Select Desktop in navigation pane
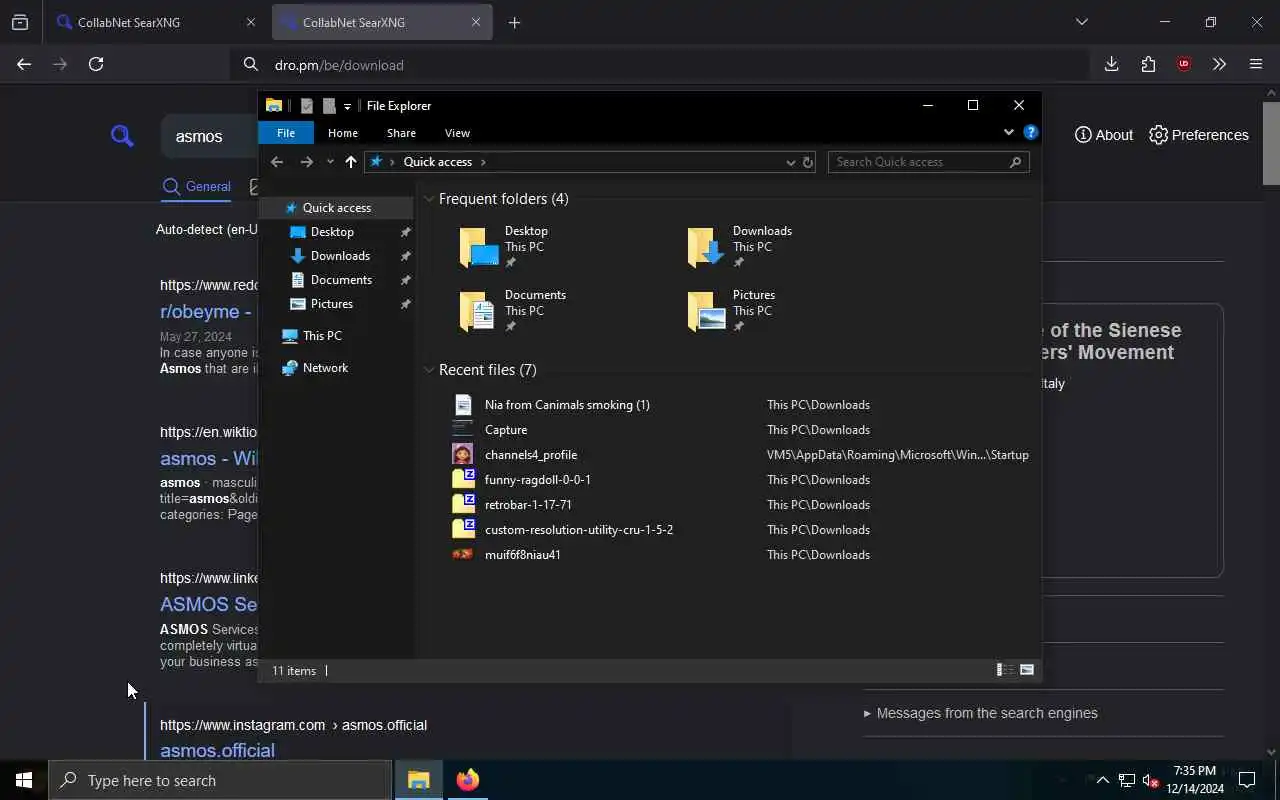The image size is (1280, 800). click(x=332, y=232)
